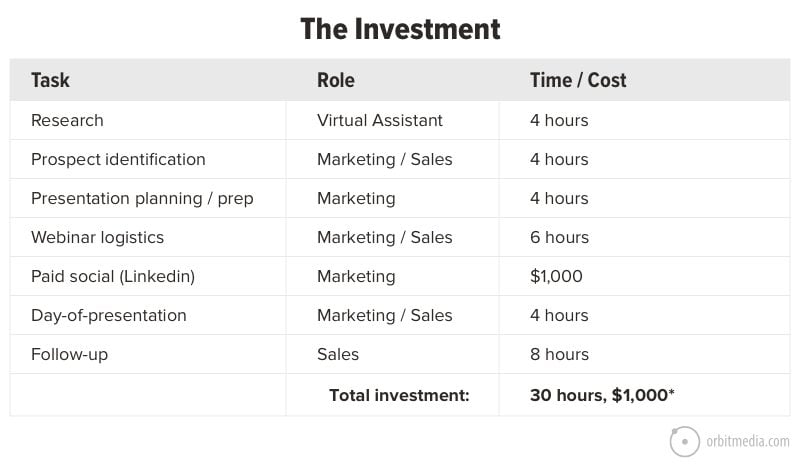This screenshot has height=468, width=800.
Task: Click the Task column header
Action: (x=50, y=80)
